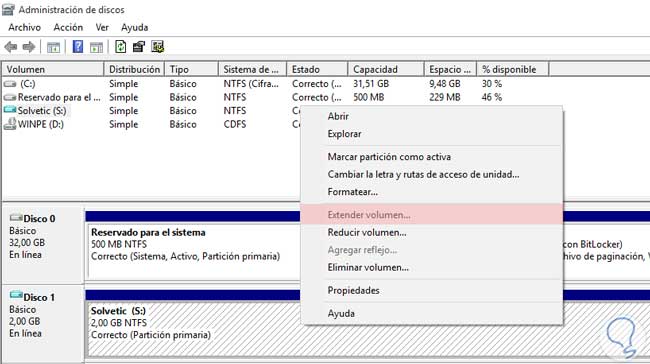Click the last toolbar icon with checkmark

pos(158,46)
